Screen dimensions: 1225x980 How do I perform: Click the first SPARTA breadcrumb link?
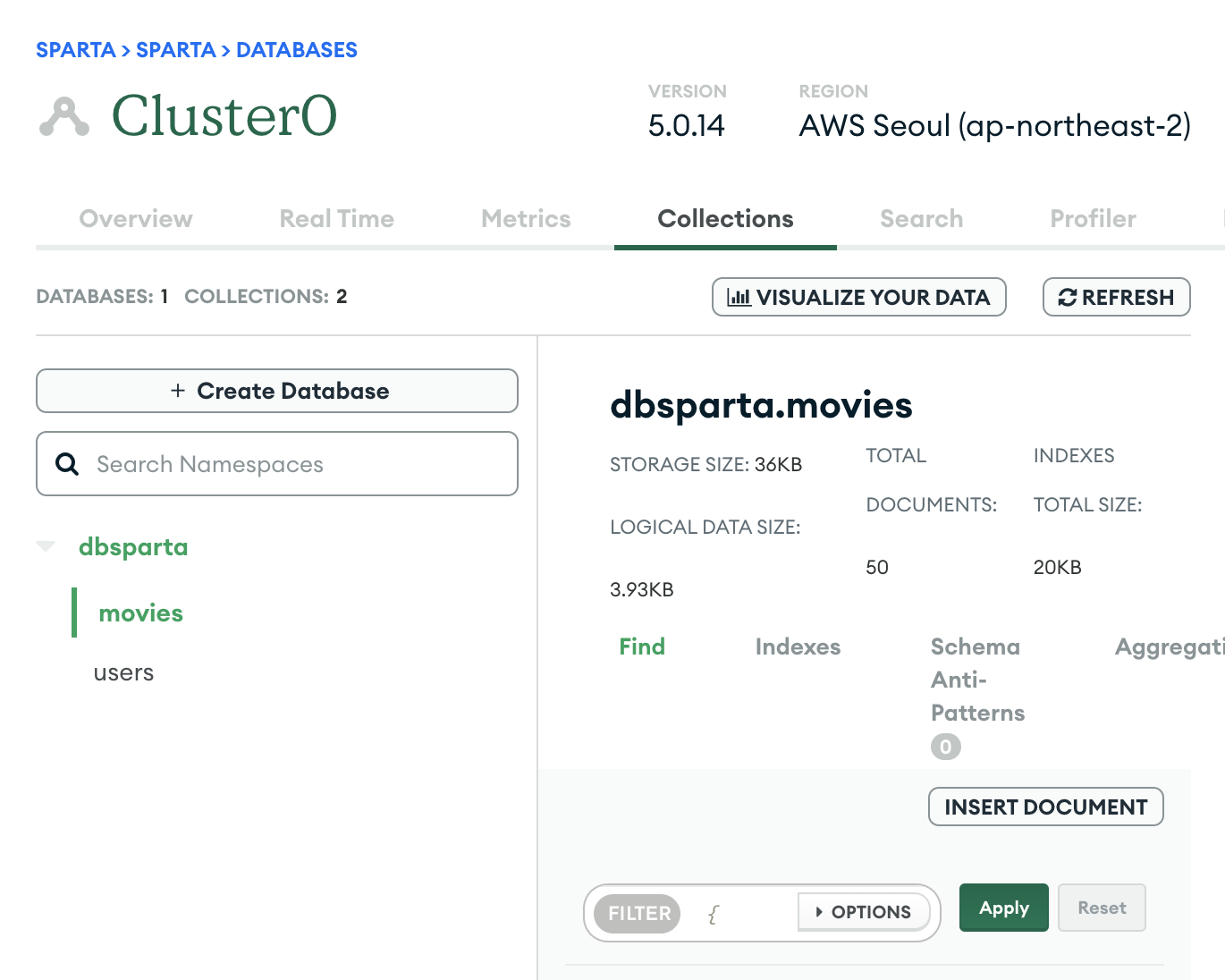[x=76, y=50]
